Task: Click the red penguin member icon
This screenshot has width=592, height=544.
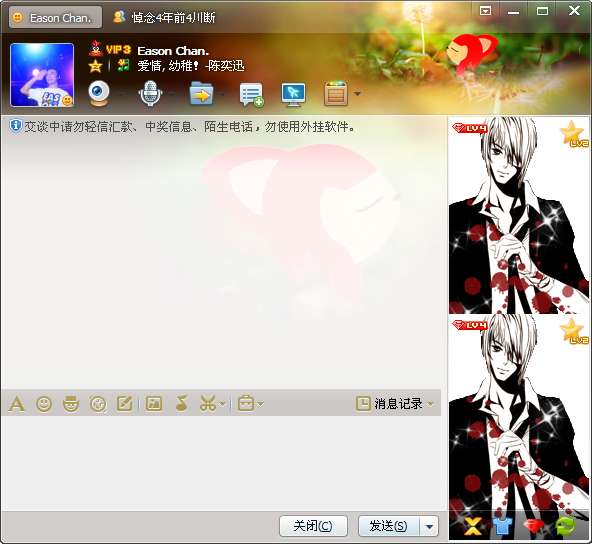Action: [x=96, y=48]
